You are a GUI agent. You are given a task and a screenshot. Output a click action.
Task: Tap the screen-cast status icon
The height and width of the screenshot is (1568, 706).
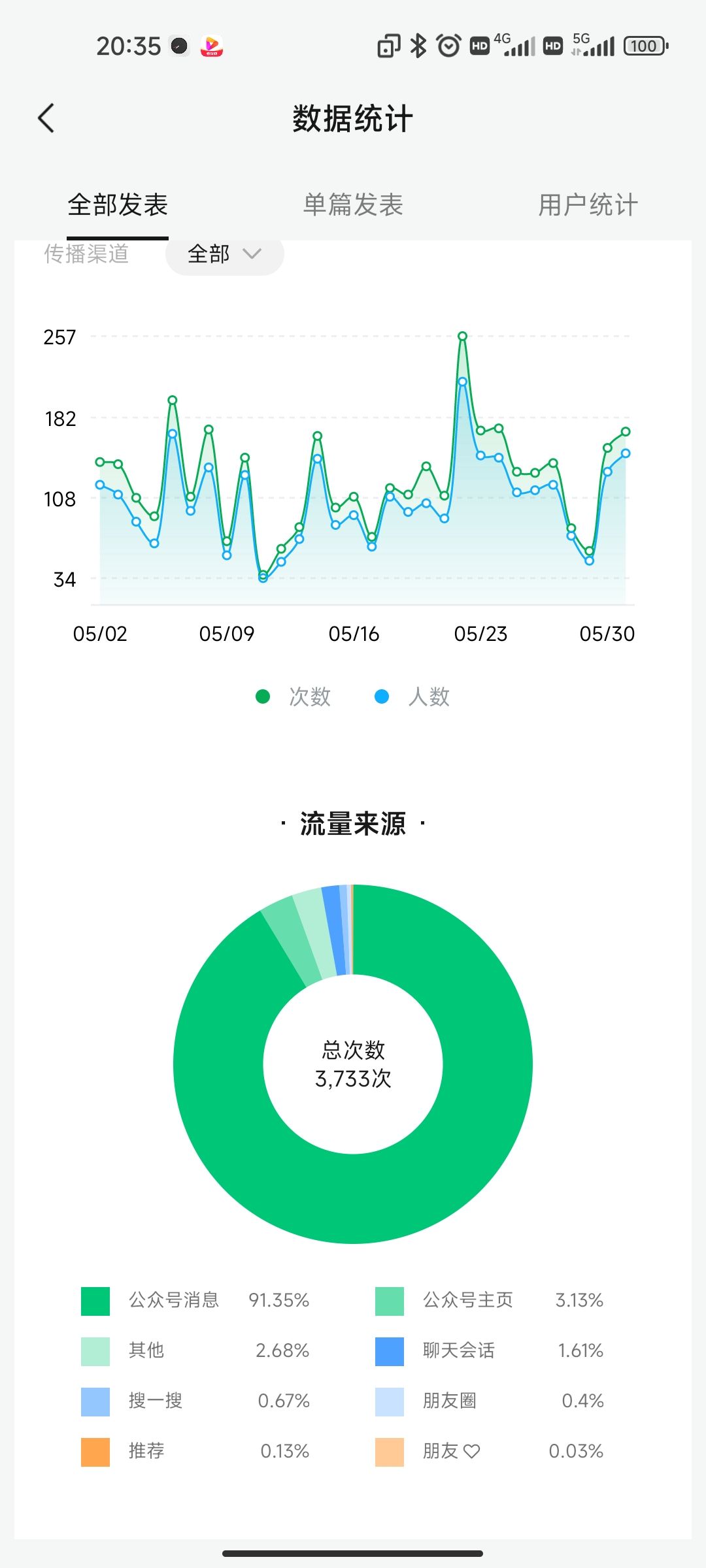tap(389, 46)
